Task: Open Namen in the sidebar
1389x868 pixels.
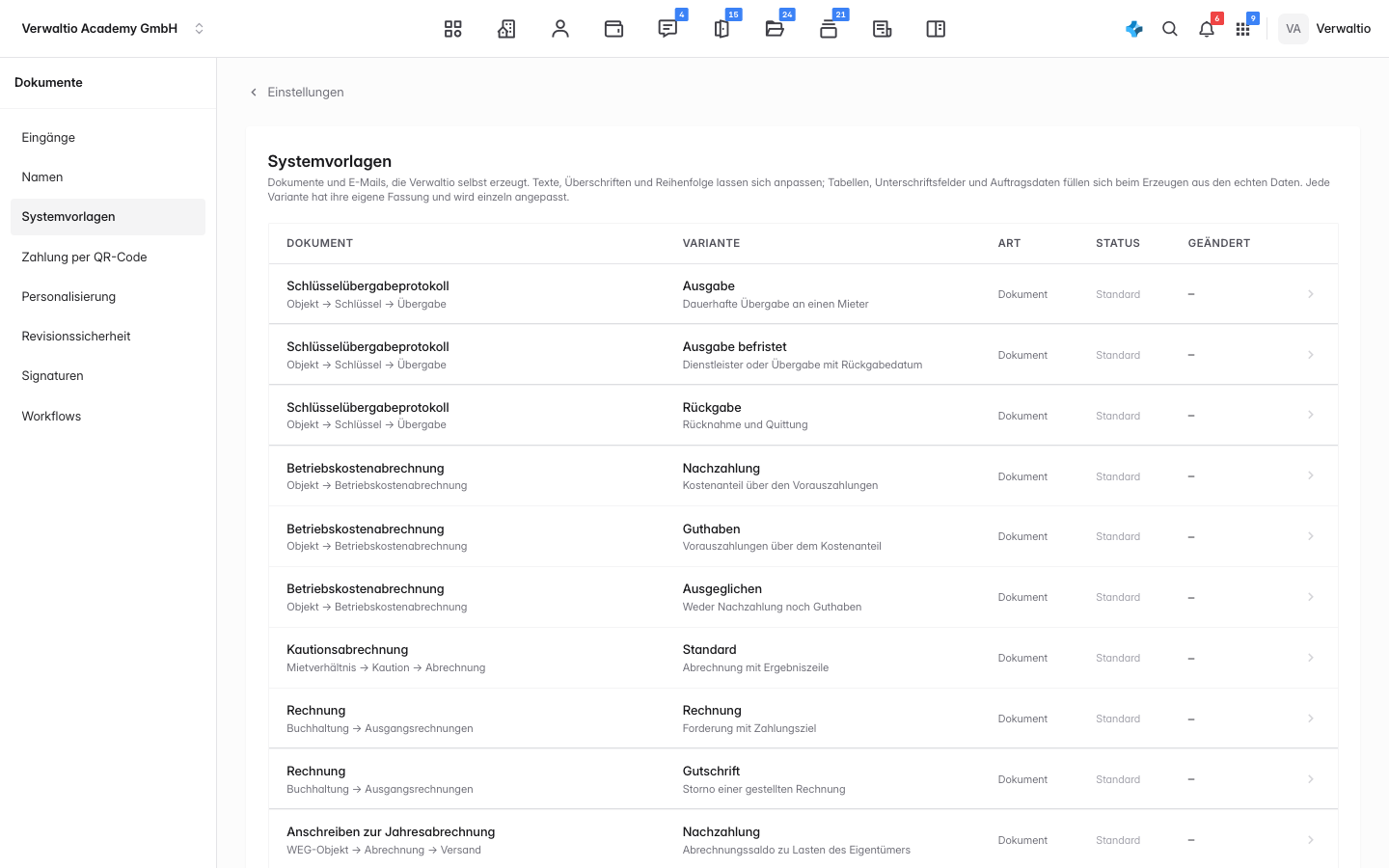Action: pyautogui.click(x=108, y=176)
